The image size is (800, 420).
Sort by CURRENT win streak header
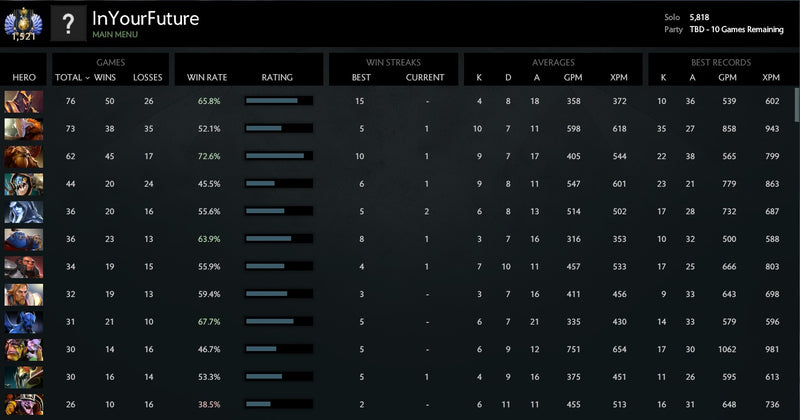(426, 77)
